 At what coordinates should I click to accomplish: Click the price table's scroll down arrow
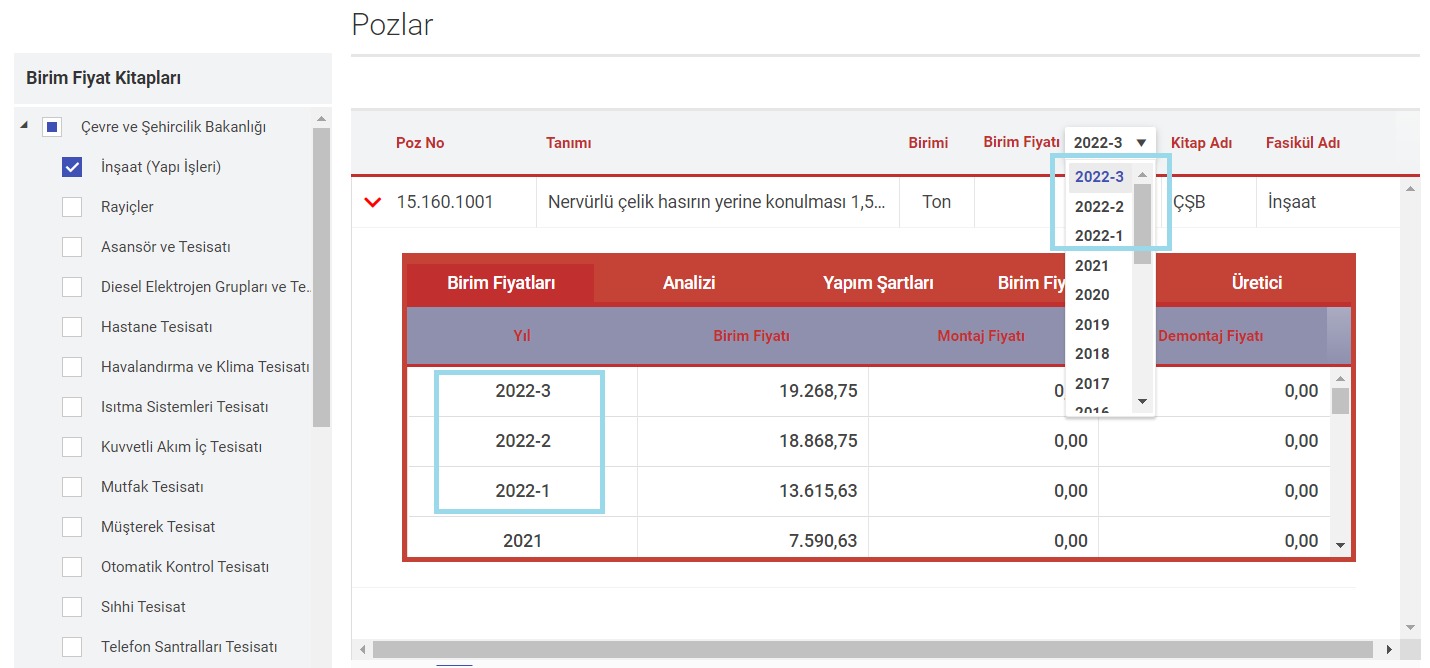(x=1341, y=545)
